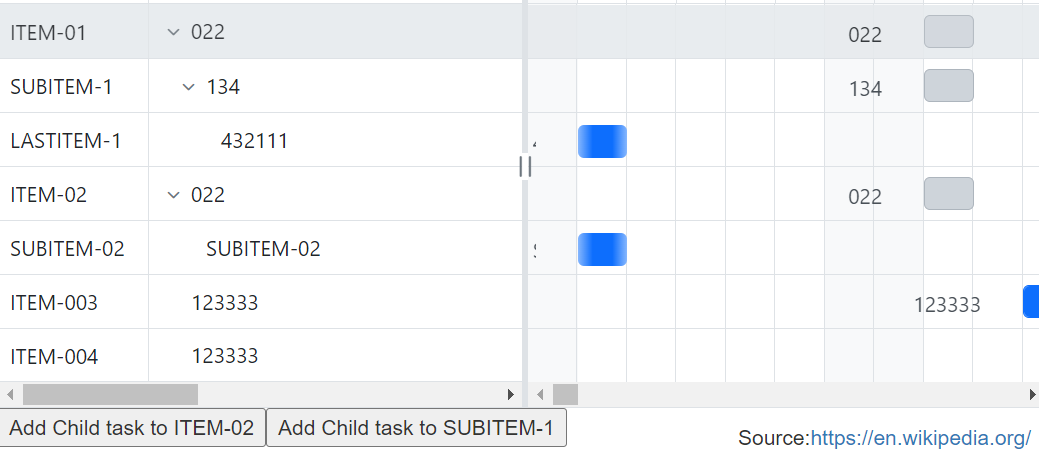The width and height of the screenshot is (1039, 474).
Task: Click the splitter handle between grid and chart
Action: pos(524,167)
